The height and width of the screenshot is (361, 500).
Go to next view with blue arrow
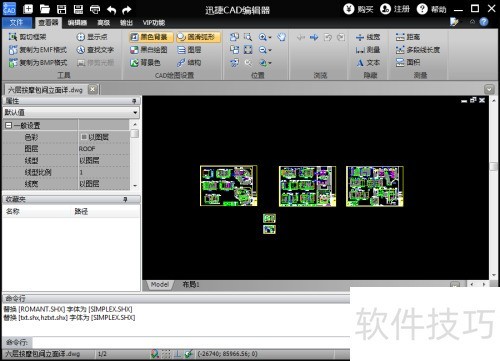point(314,37)
